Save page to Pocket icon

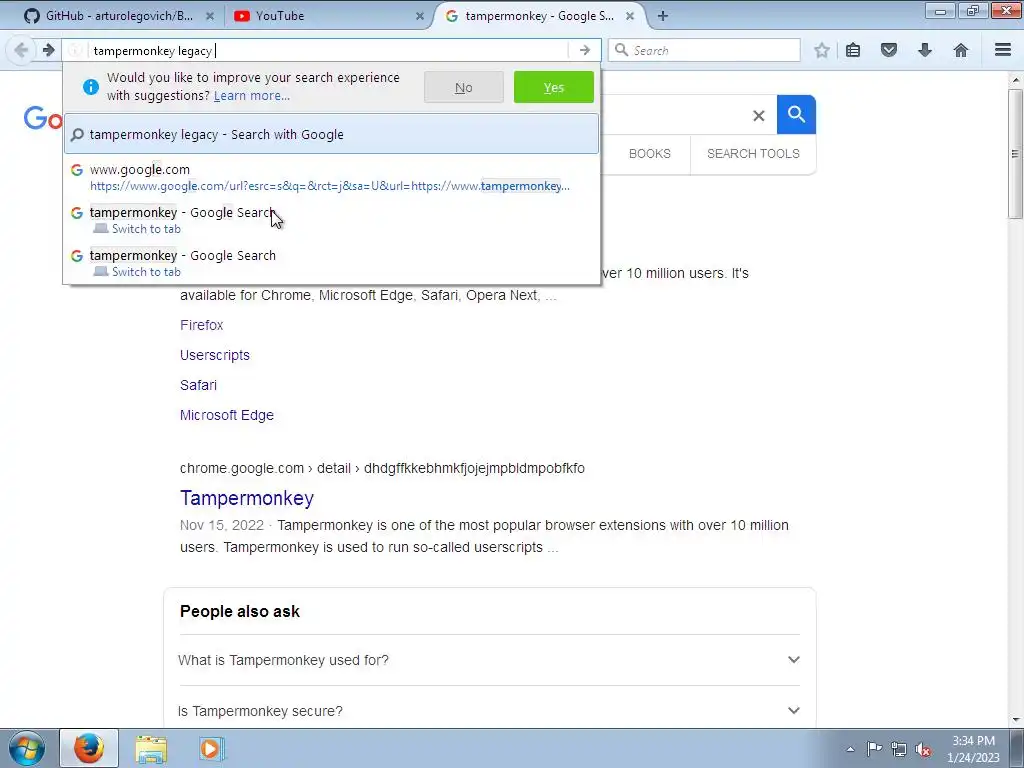(x=889, y=50)
